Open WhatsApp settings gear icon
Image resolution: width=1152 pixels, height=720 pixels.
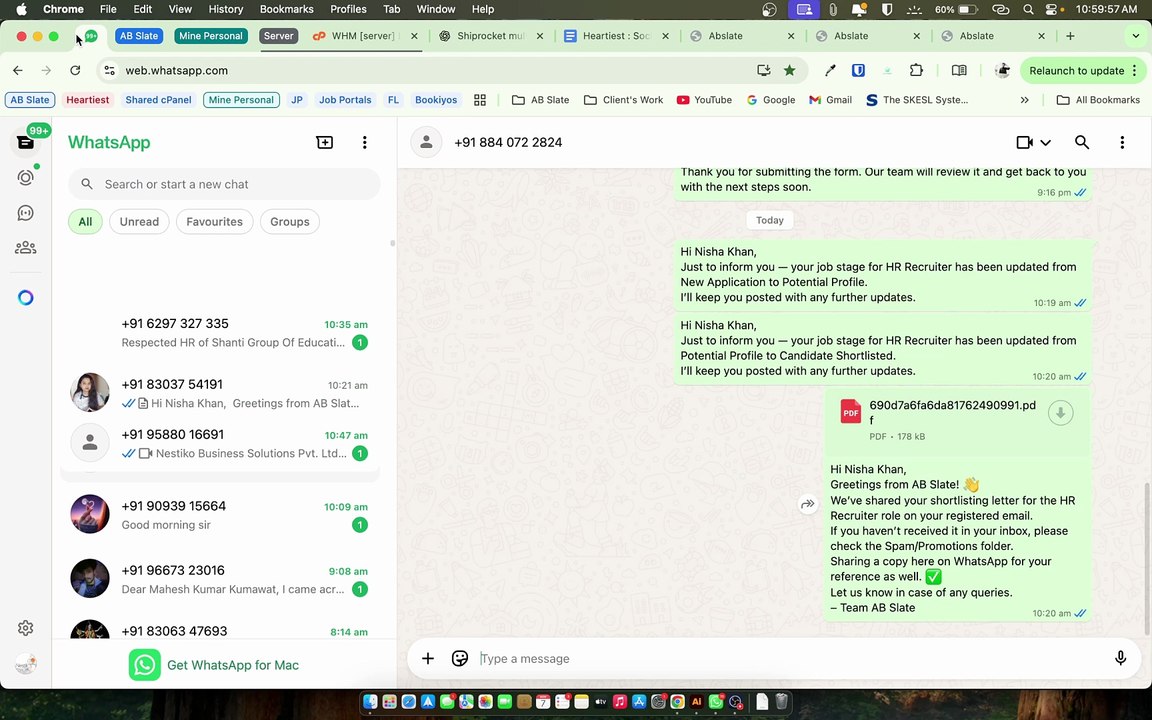(x=26, y=628)
